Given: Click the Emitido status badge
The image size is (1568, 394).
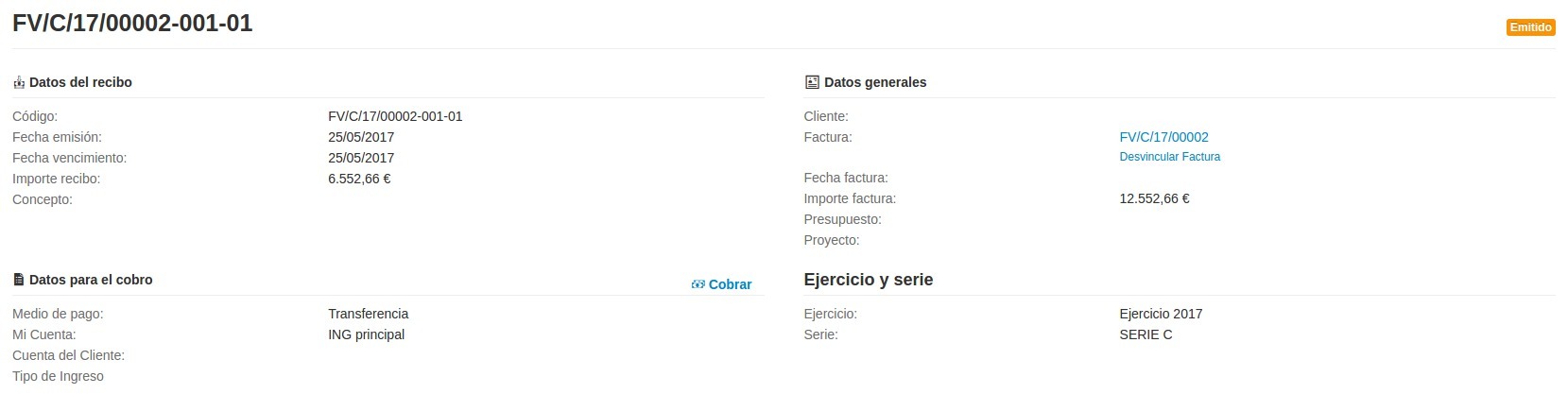Looking at the screenshot, I should tap(1530, 27).
